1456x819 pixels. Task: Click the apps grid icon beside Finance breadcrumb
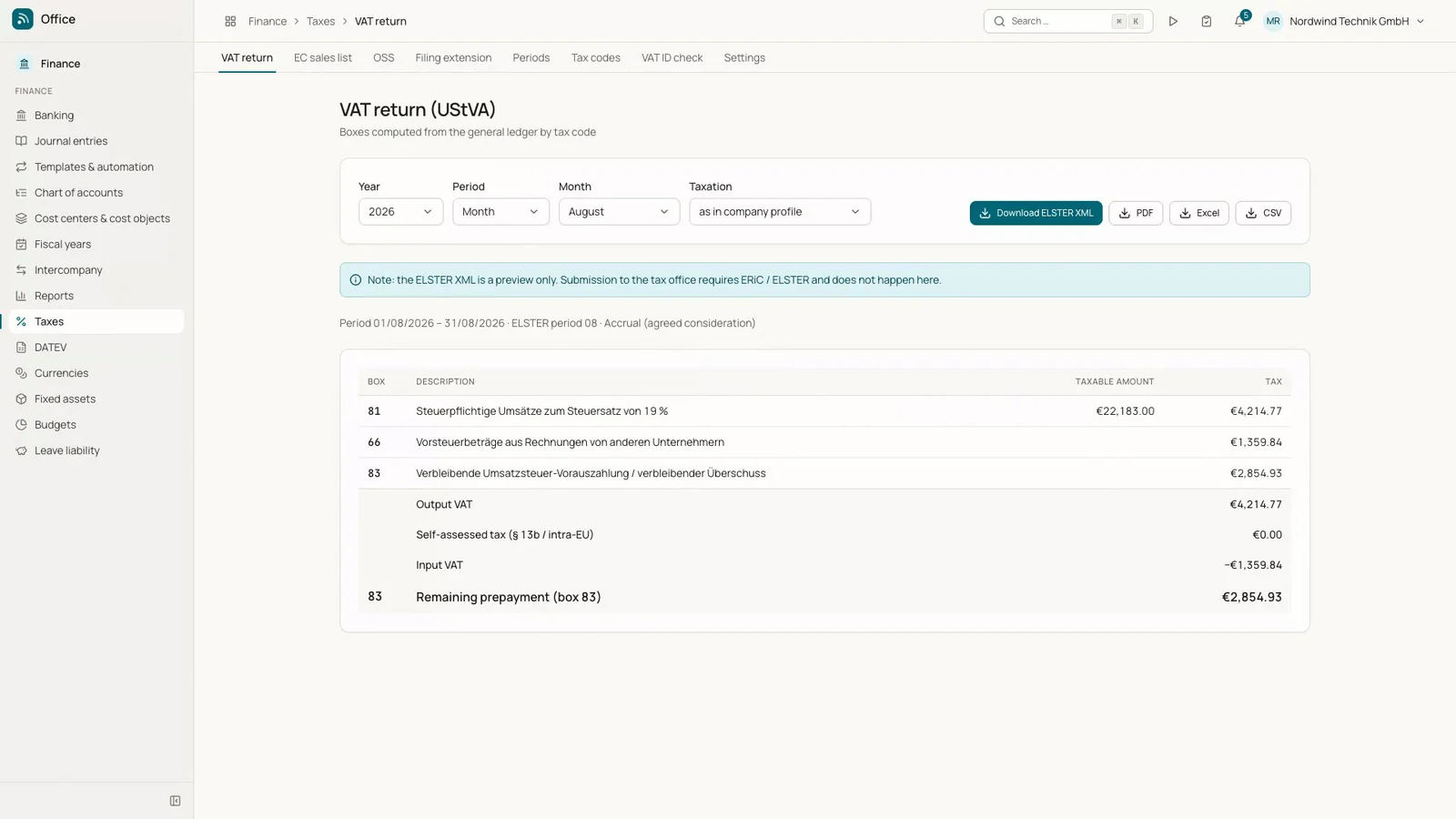(230, 21)
